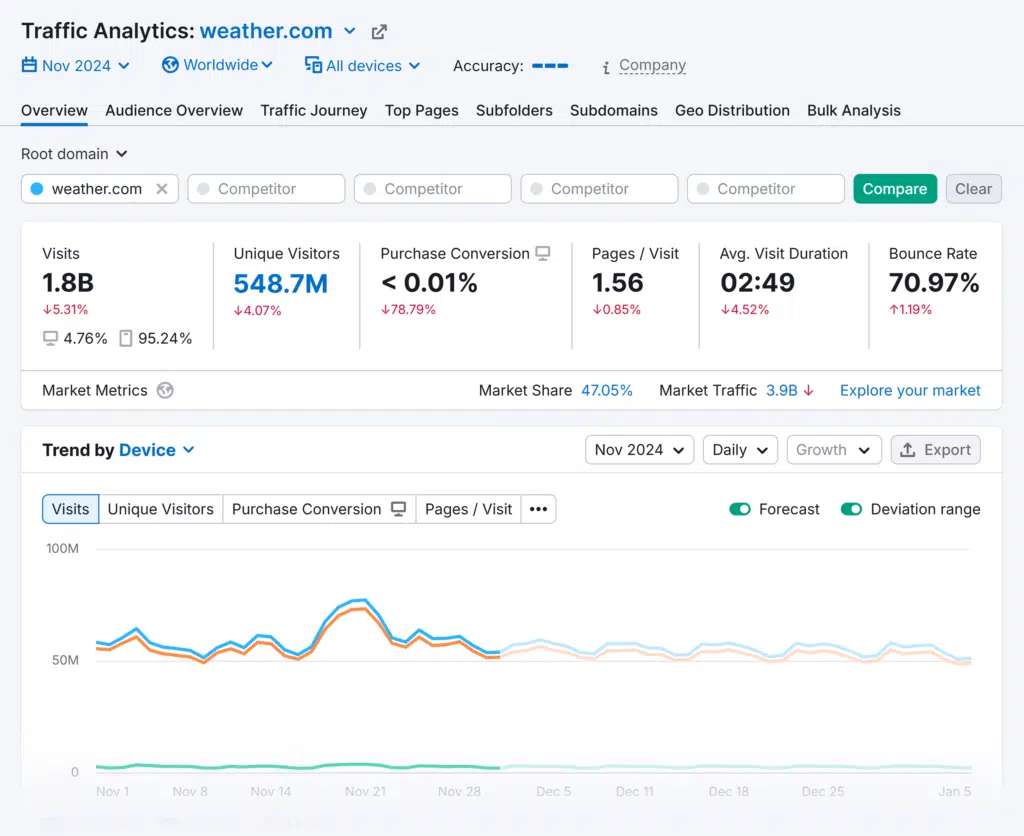Image resolution: width=1024 pixels, height=836 pixels.
Task: Click the devices icon beside All devices
Action: tap(313, 66)
